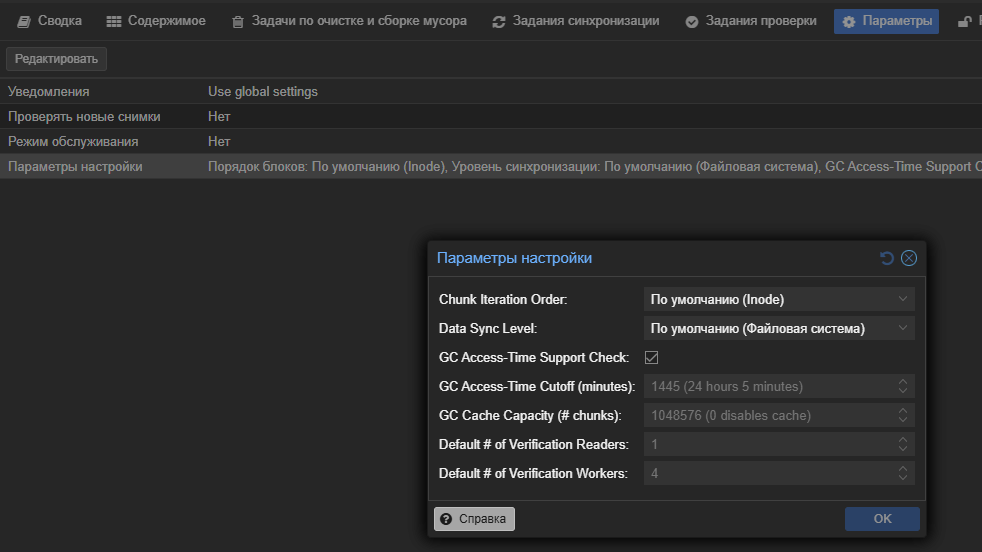
Task: Switch to the Содержимое tab
Action: point(156,21)
